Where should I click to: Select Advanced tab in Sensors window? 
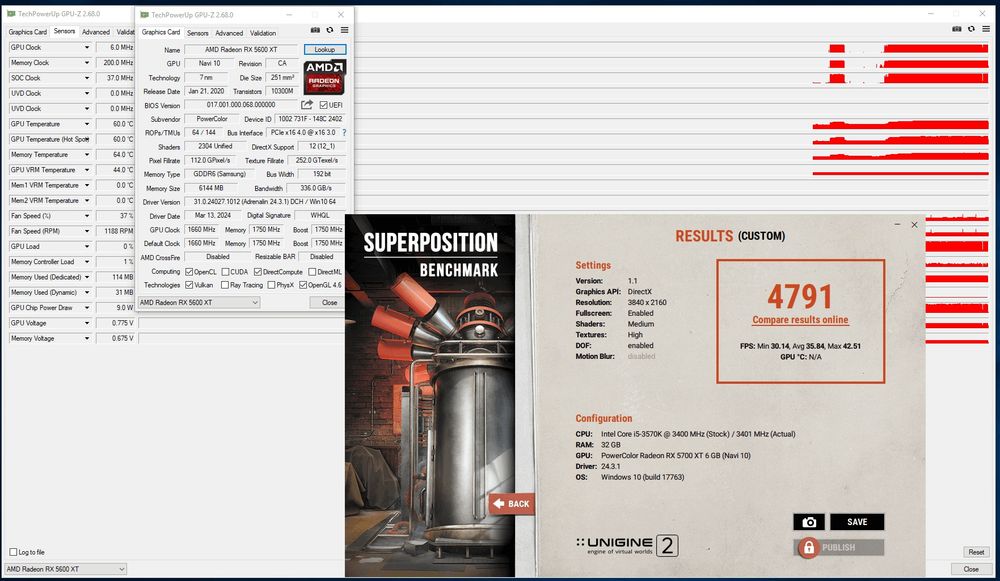tap(96, 31)
